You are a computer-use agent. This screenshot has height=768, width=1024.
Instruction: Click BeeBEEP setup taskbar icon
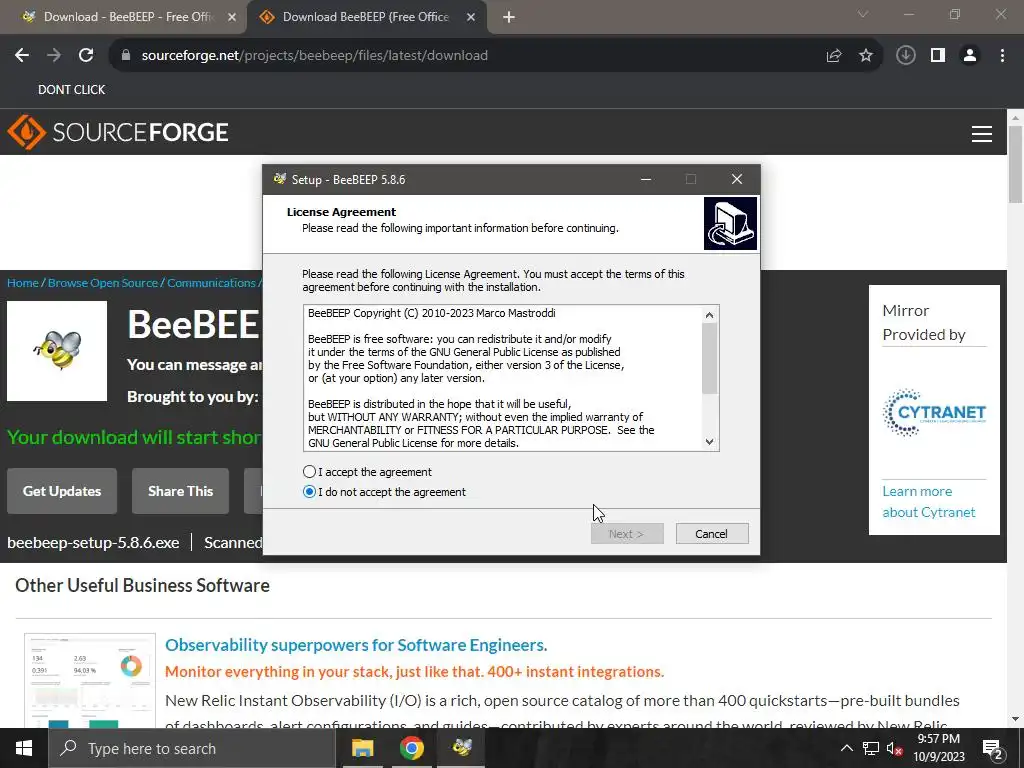(462, 748)
